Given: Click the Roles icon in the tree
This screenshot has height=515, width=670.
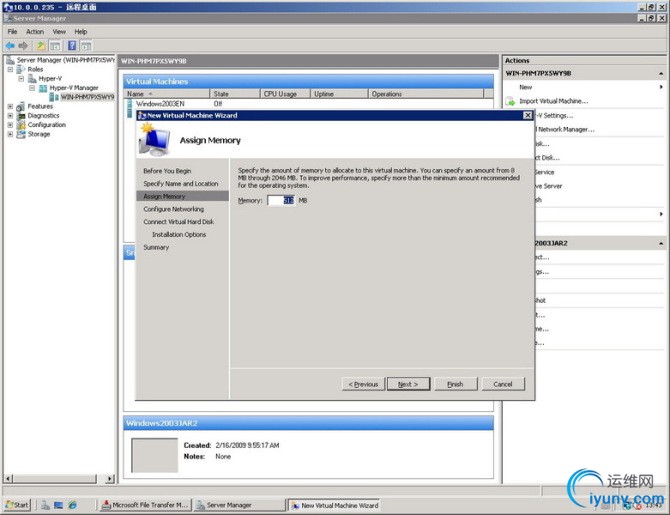Looking at the screenshot, I should 21,69.
